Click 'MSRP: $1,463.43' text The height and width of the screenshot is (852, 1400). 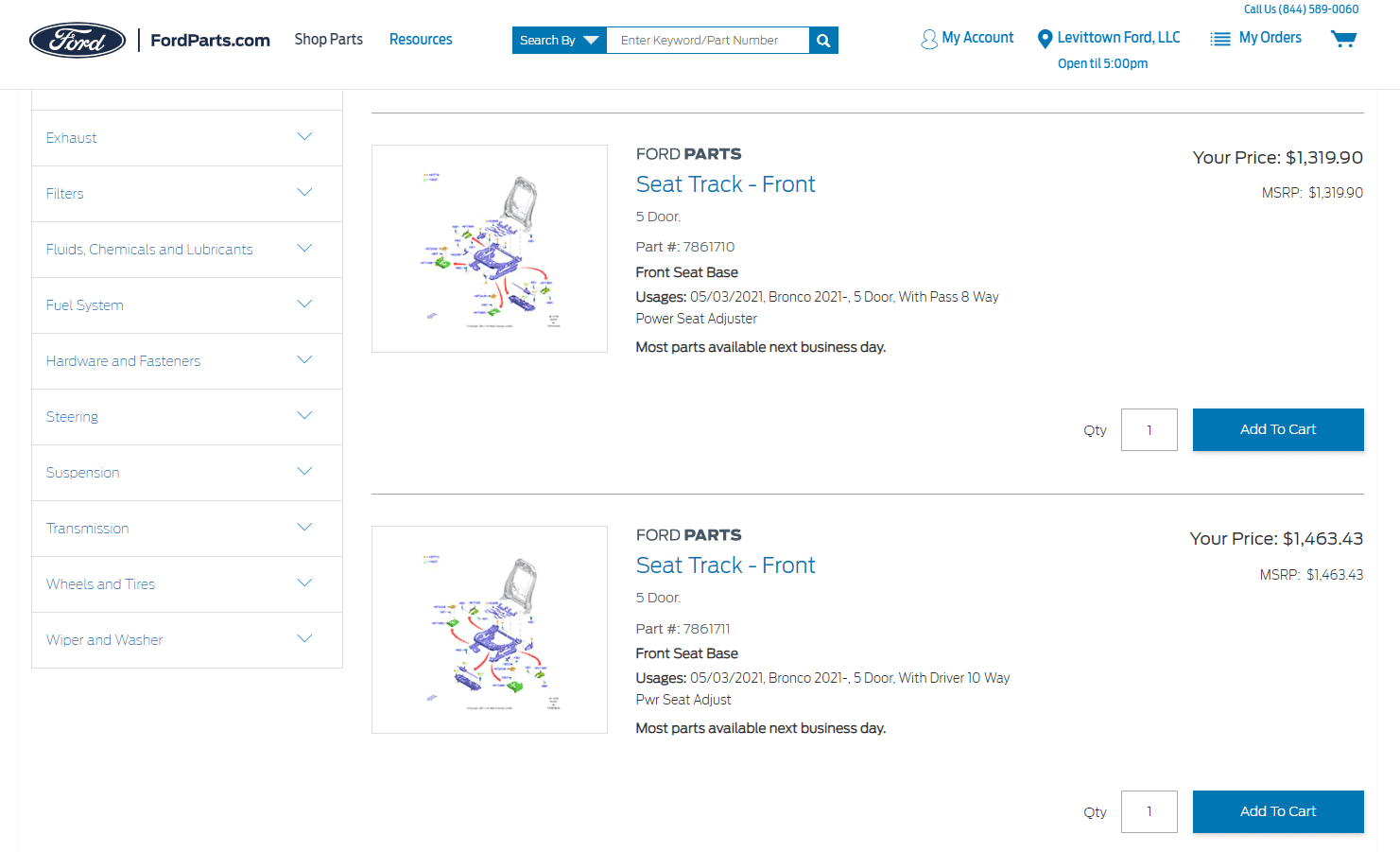[1311, 575]
